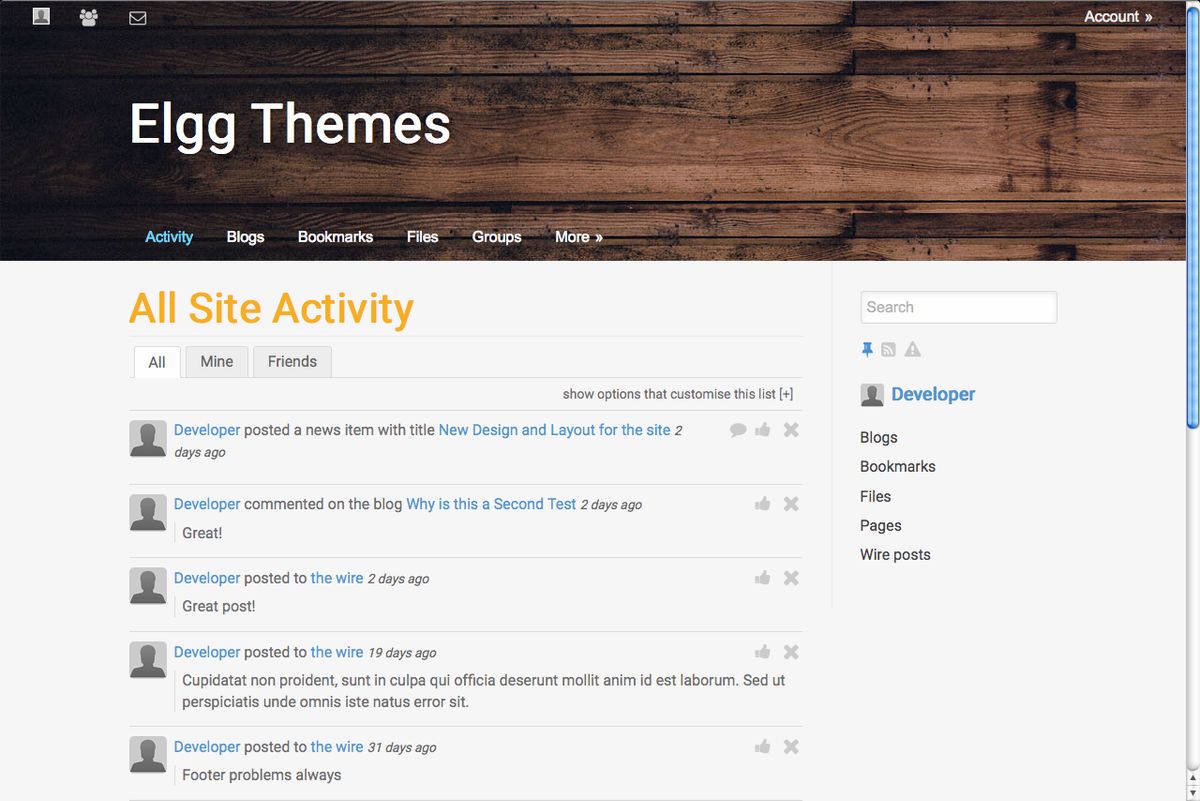This screenshot has width=1200, height=801.
Task: Open the RSS feed icon in sidebar
Action: 889,349
